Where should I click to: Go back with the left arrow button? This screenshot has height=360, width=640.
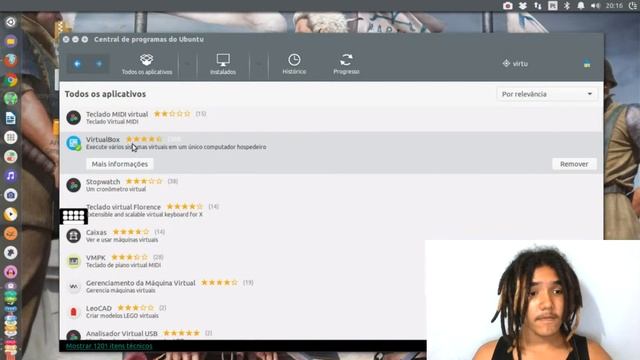pos(78,64)
